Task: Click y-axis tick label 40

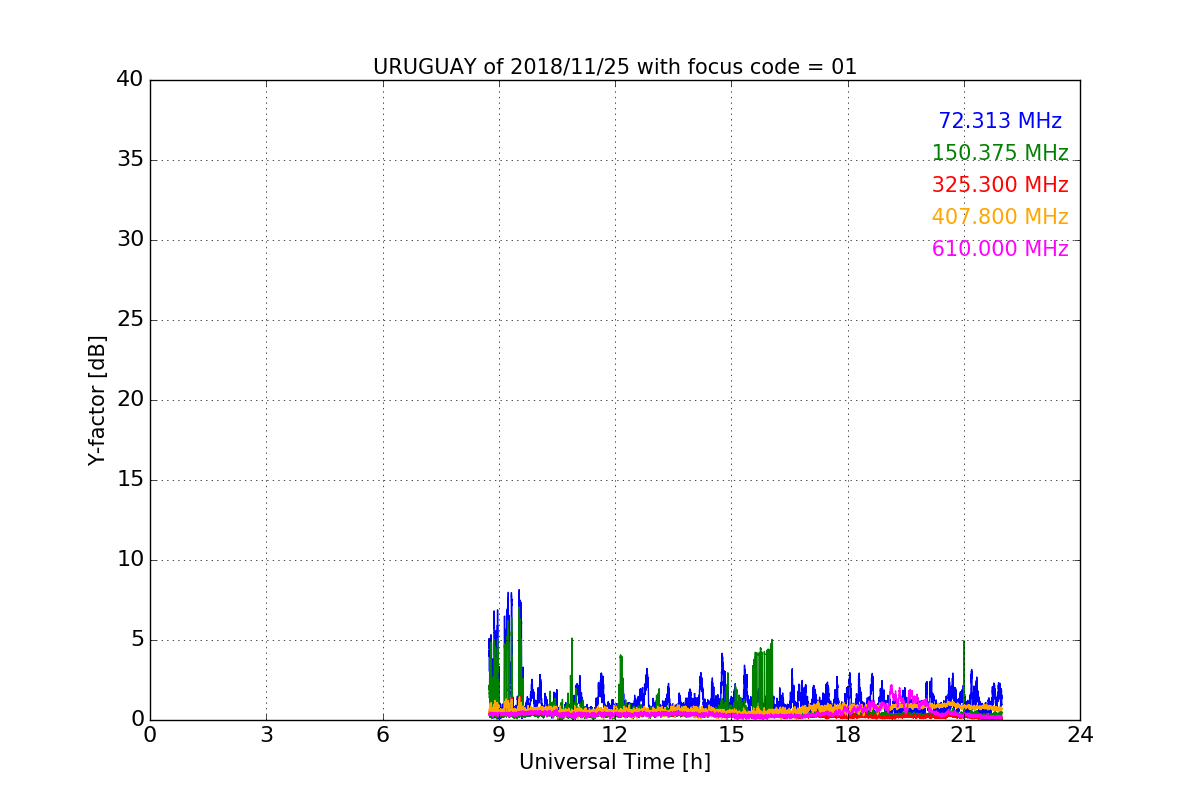Action: (130, 80)
